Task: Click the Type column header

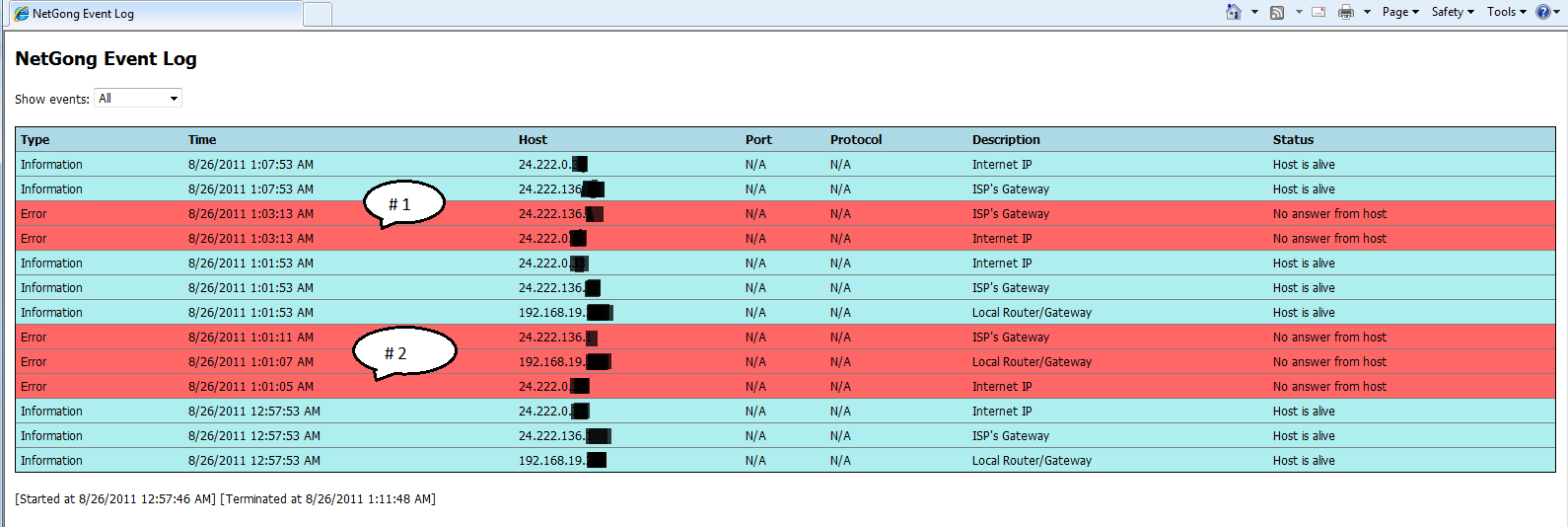Action: coord(36,139)
